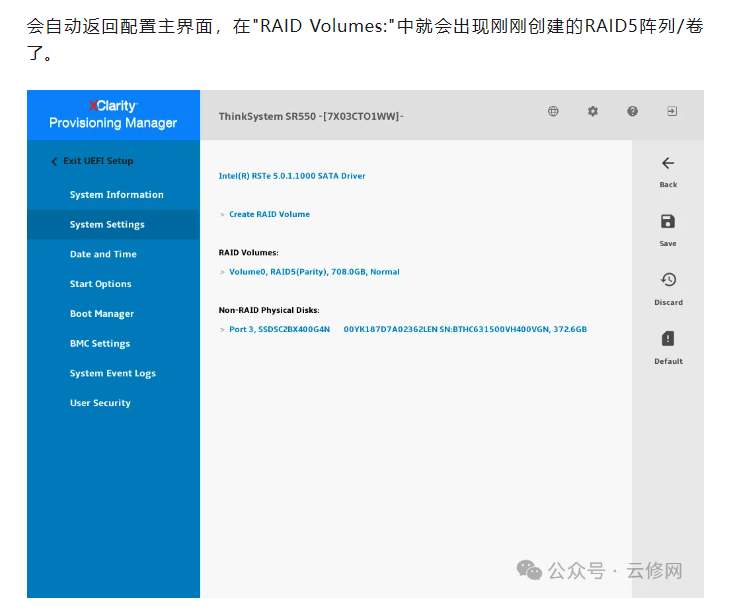Click the exit icon in top bar
This screenshot has width=747, height=615.
click(x=672, y=111)
